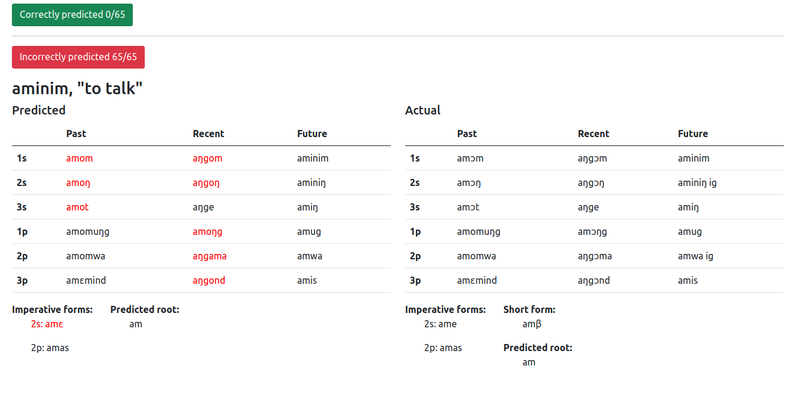This screenshot has height=400, width=803.
Task: Click the actual 2p future form amwa ig
Action: 695,257
